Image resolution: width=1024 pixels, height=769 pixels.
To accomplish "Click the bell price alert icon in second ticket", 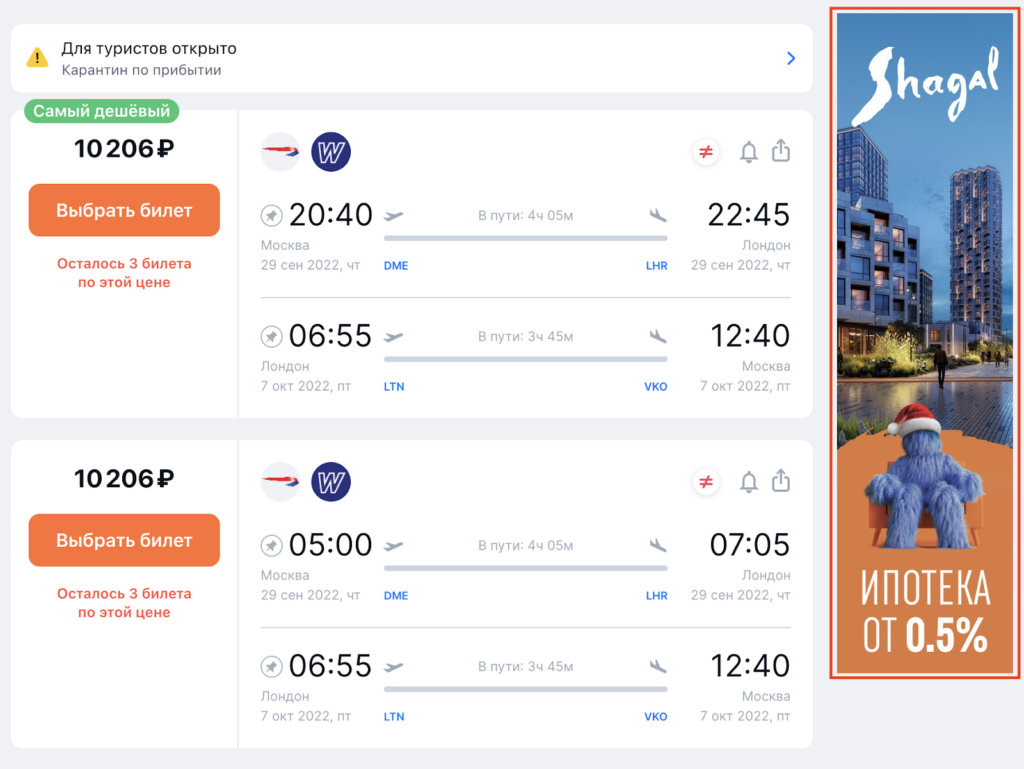I will click(748, 482).
